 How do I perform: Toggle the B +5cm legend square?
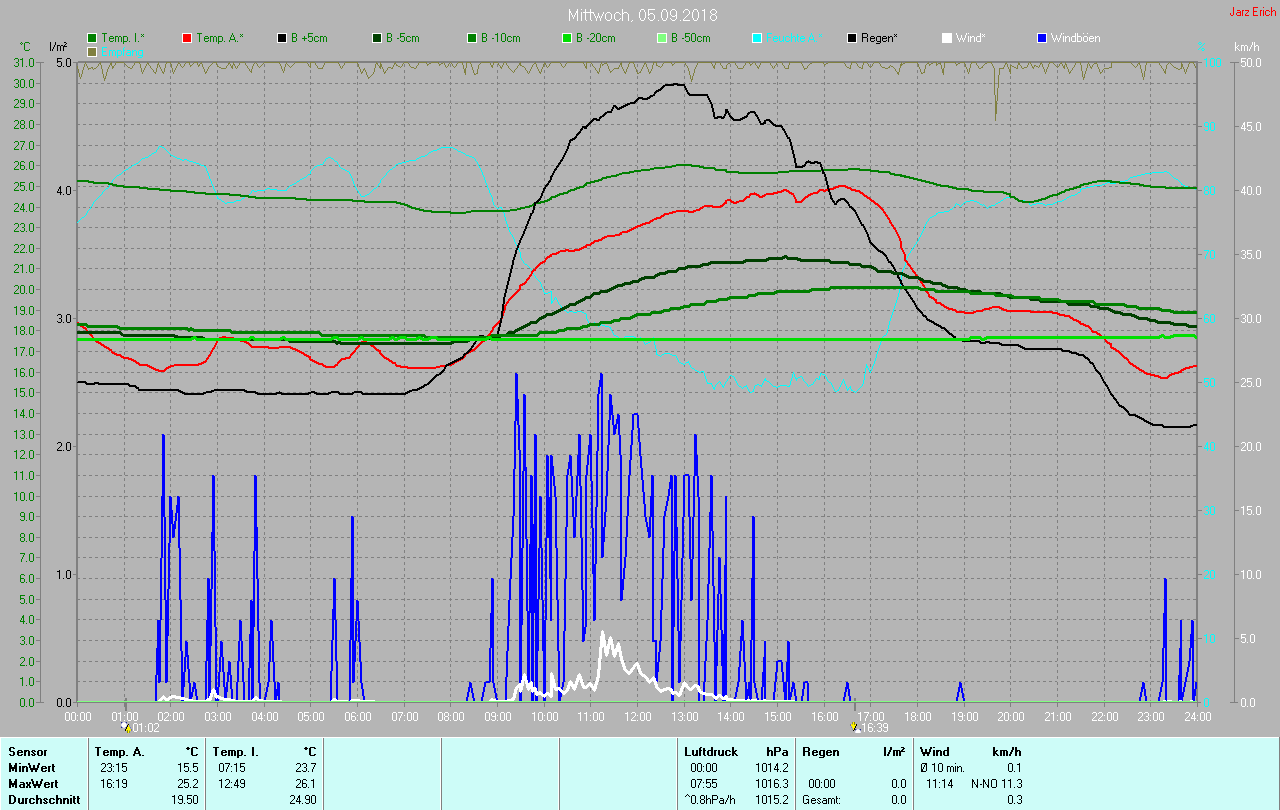(282, 38)
